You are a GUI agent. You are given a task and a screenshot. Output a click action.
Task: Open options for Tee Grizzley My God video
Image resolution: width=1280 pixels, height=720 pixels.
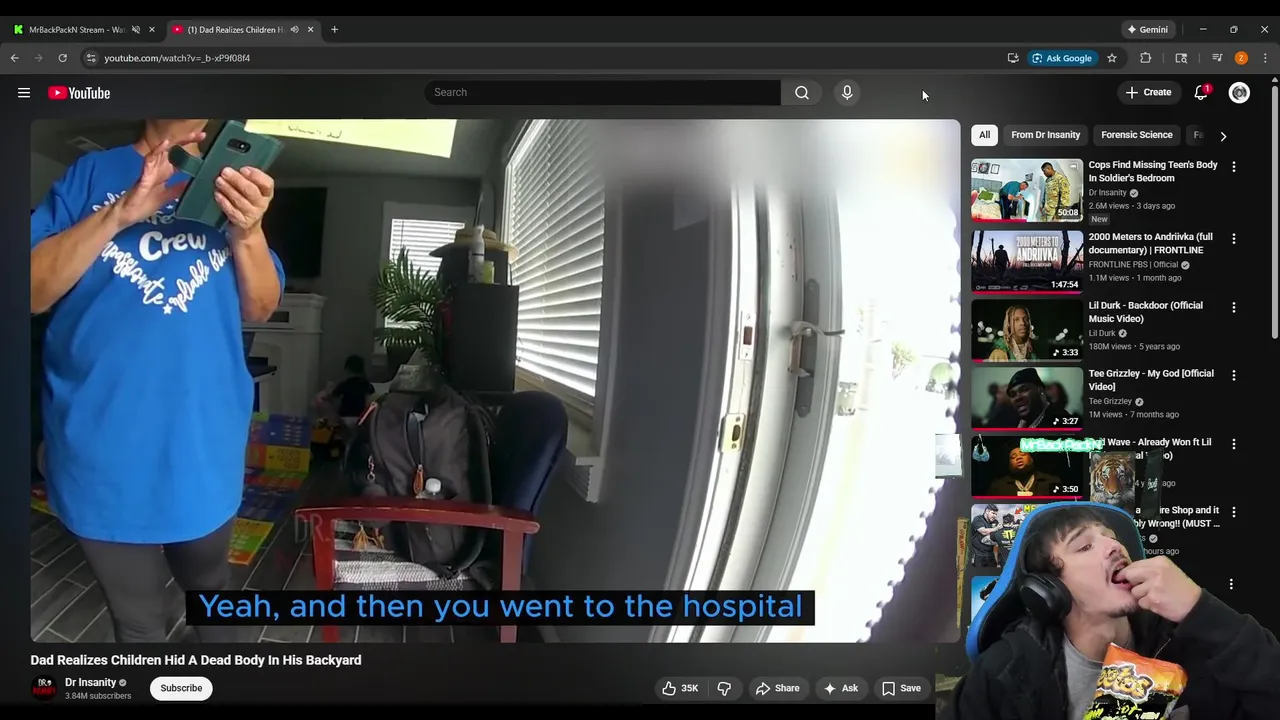click(x=1233, y=375)
